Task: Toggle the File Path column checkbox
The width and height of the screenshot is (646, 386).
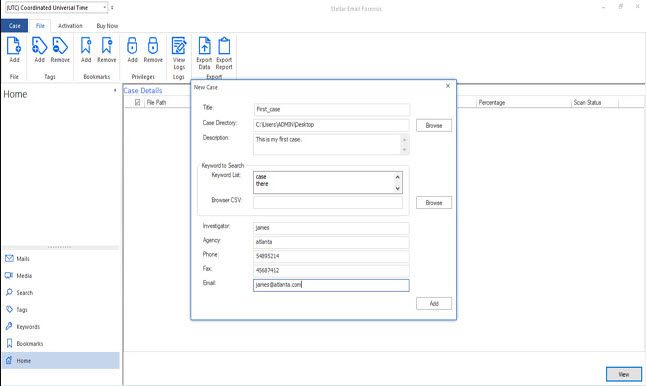Action: 138,103
